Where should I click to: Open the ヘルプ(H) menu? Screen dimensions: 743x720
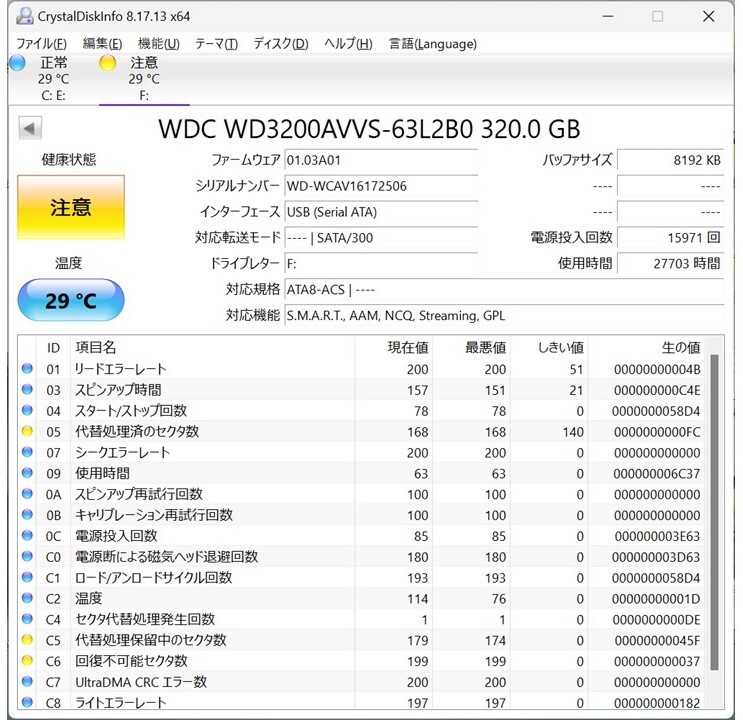[348, 44]
